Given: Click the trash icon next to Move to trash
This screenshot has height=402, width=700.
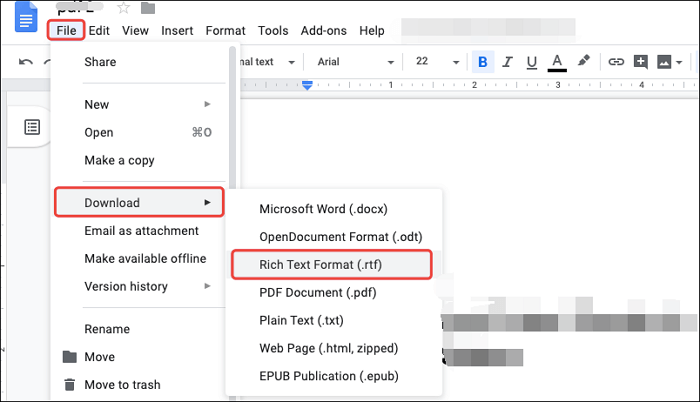Looking at the screenshot, I should click(x=69, y=384).
